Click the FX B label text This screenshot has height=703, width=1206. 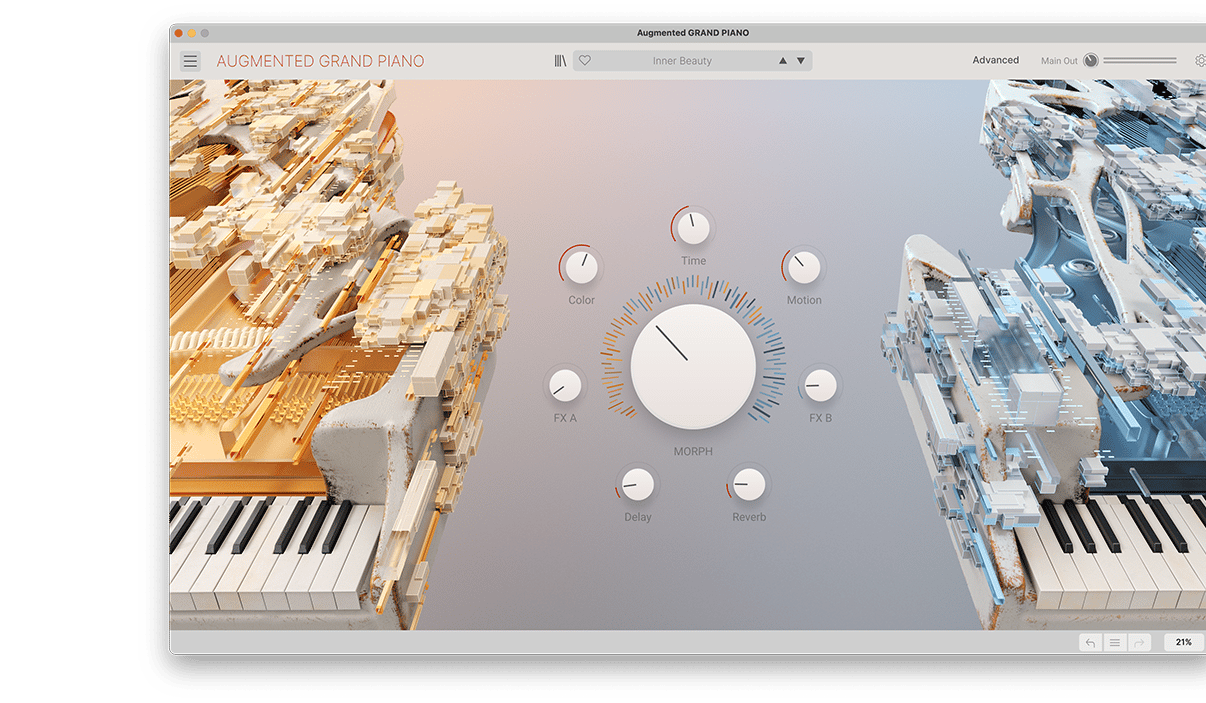point(820,418)
